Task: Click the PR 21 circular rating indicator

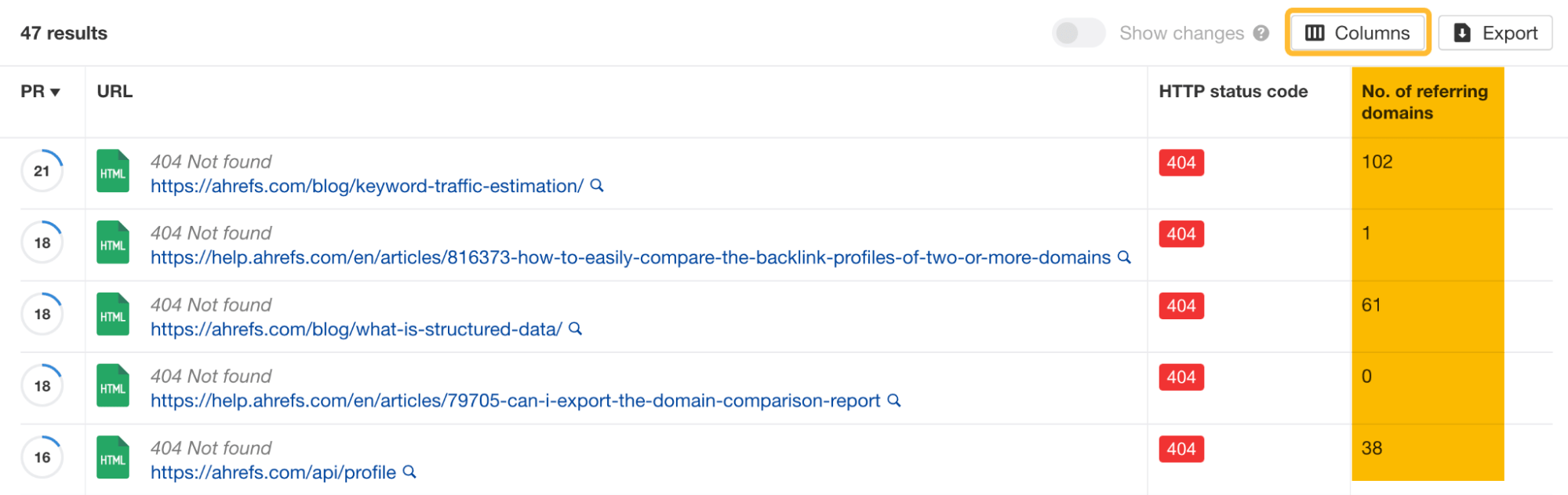Action: point(42,171)
